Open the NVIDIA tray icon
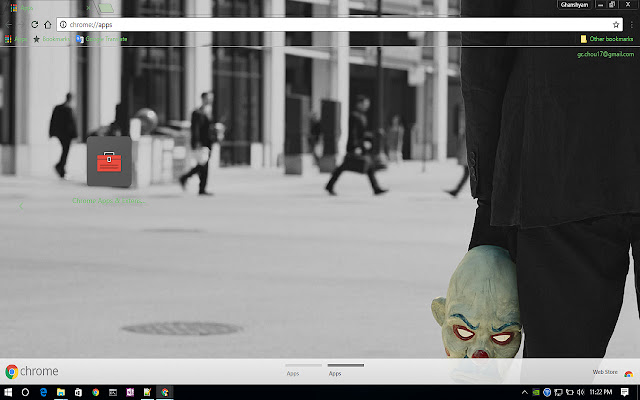Screen dimensions: 640x400 coord(536,392)
